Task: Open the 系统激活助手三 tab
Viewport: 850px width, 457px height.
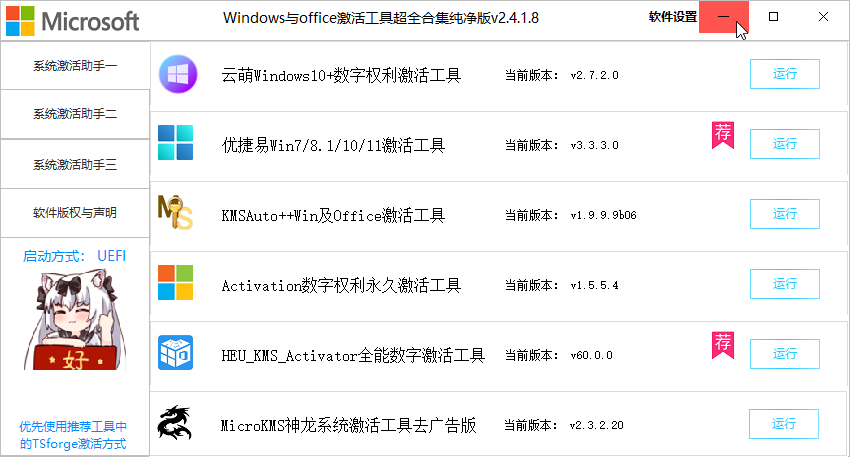Action: point(75,164)
